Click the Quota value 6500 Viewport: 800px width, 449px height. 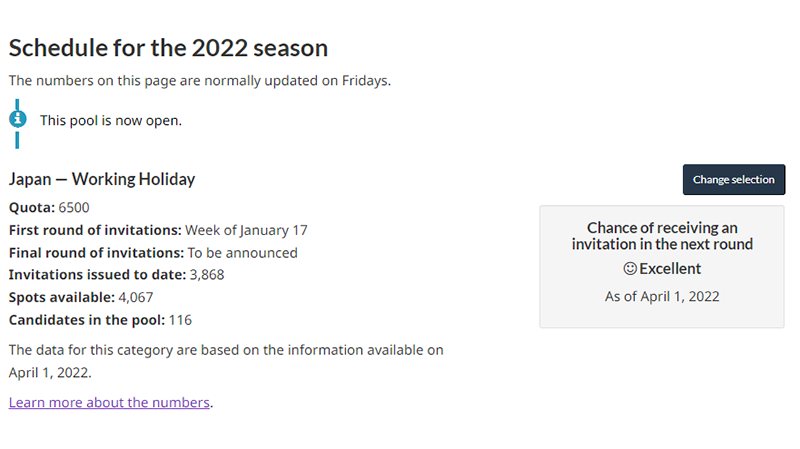click(74, 208)
